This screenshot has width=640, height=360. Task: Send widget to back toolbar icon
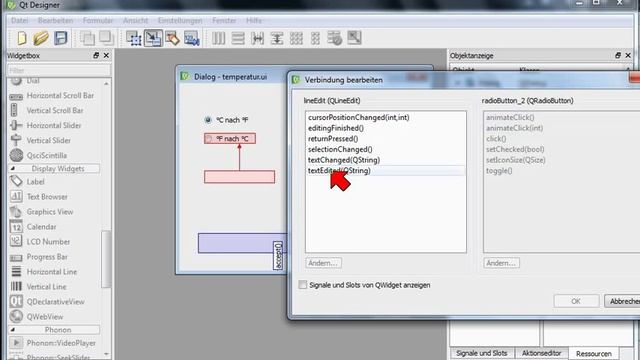click(x=87, y=38)
